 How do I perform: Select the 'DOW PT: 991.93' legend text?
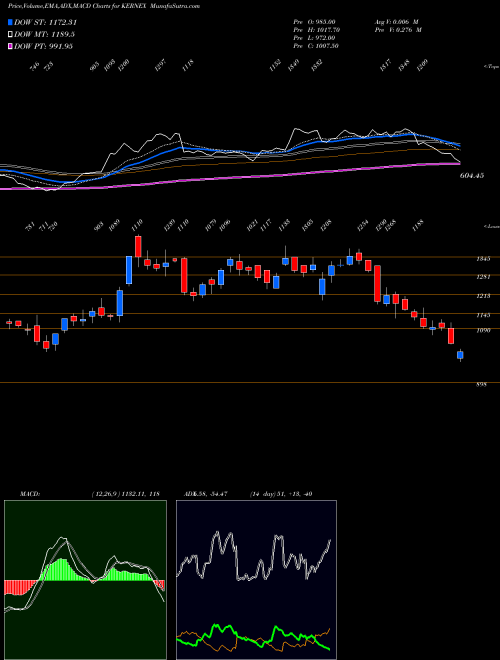pos(43,46)
